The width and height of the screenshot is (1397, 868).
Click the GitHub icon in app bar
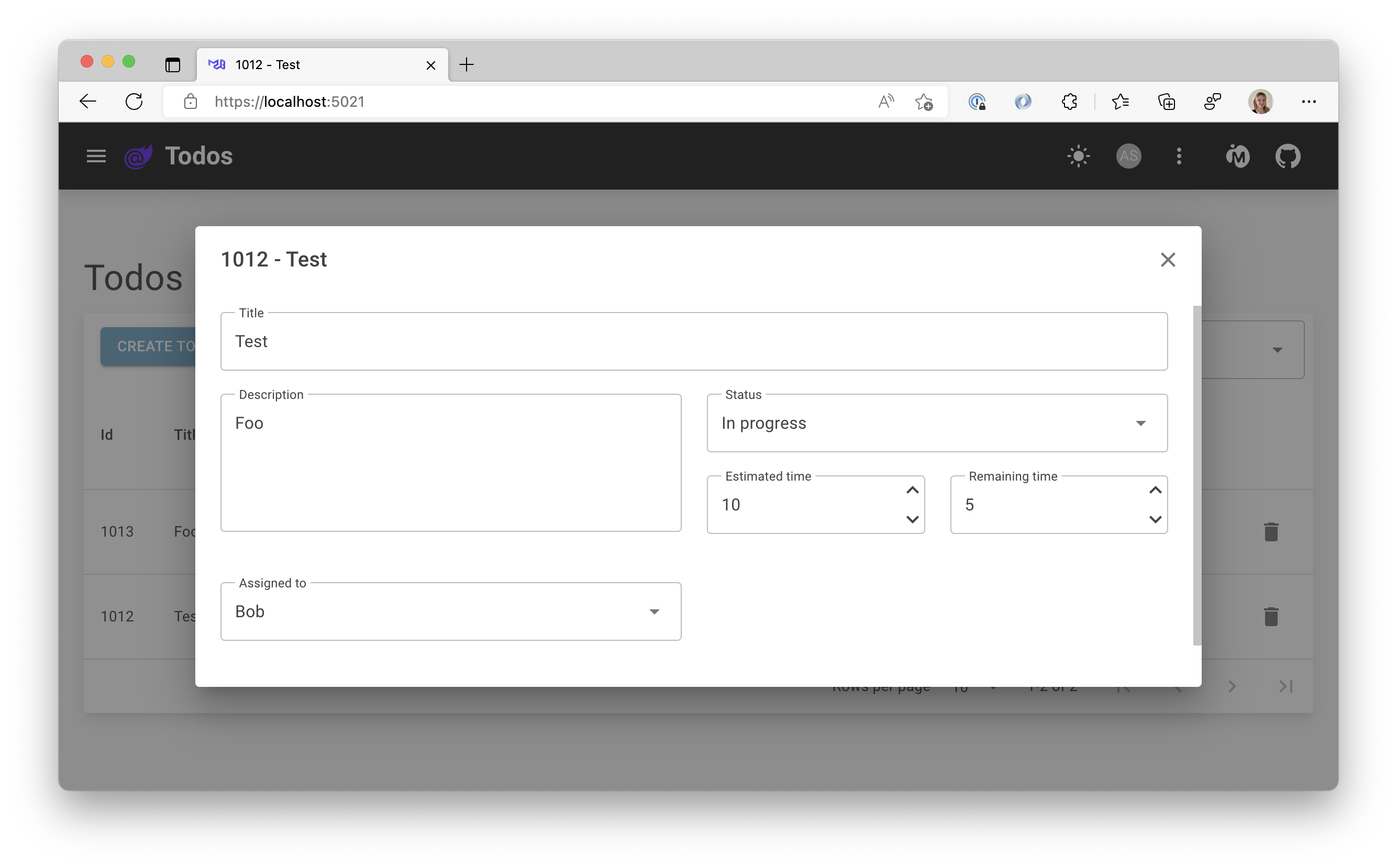[1288, 156]
